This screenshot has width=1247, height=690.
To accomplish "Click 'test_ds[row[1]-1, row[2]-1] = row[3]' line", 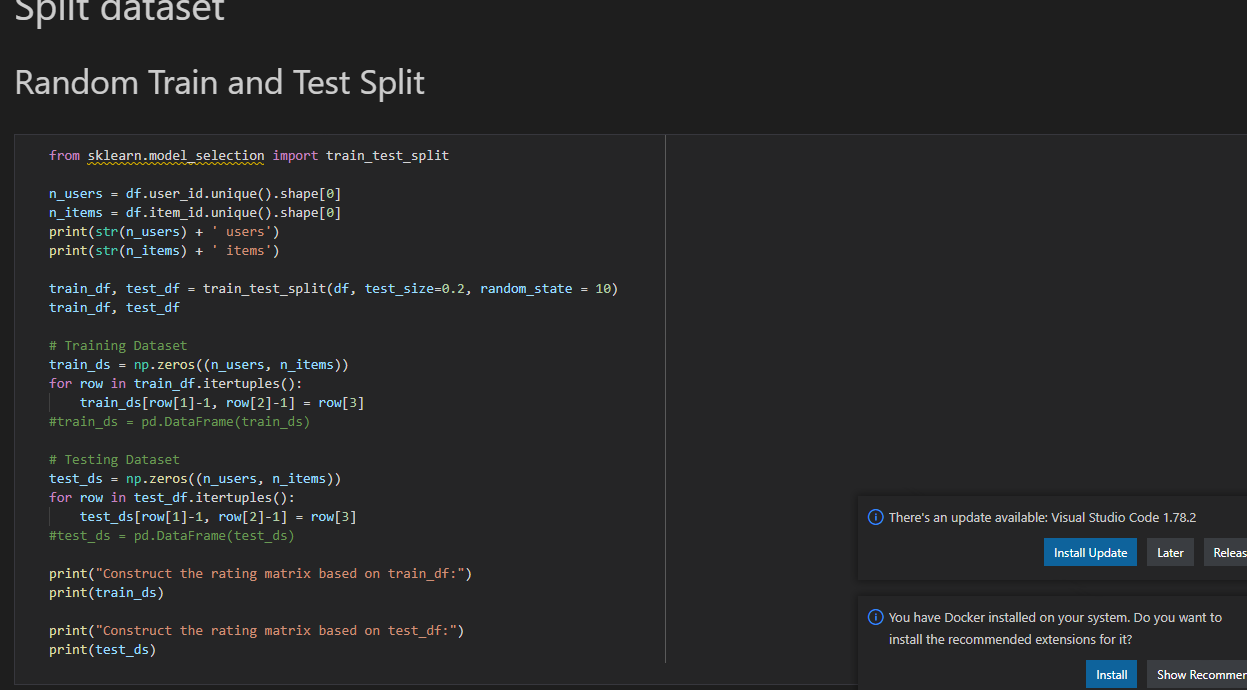I will click(218, 516).
